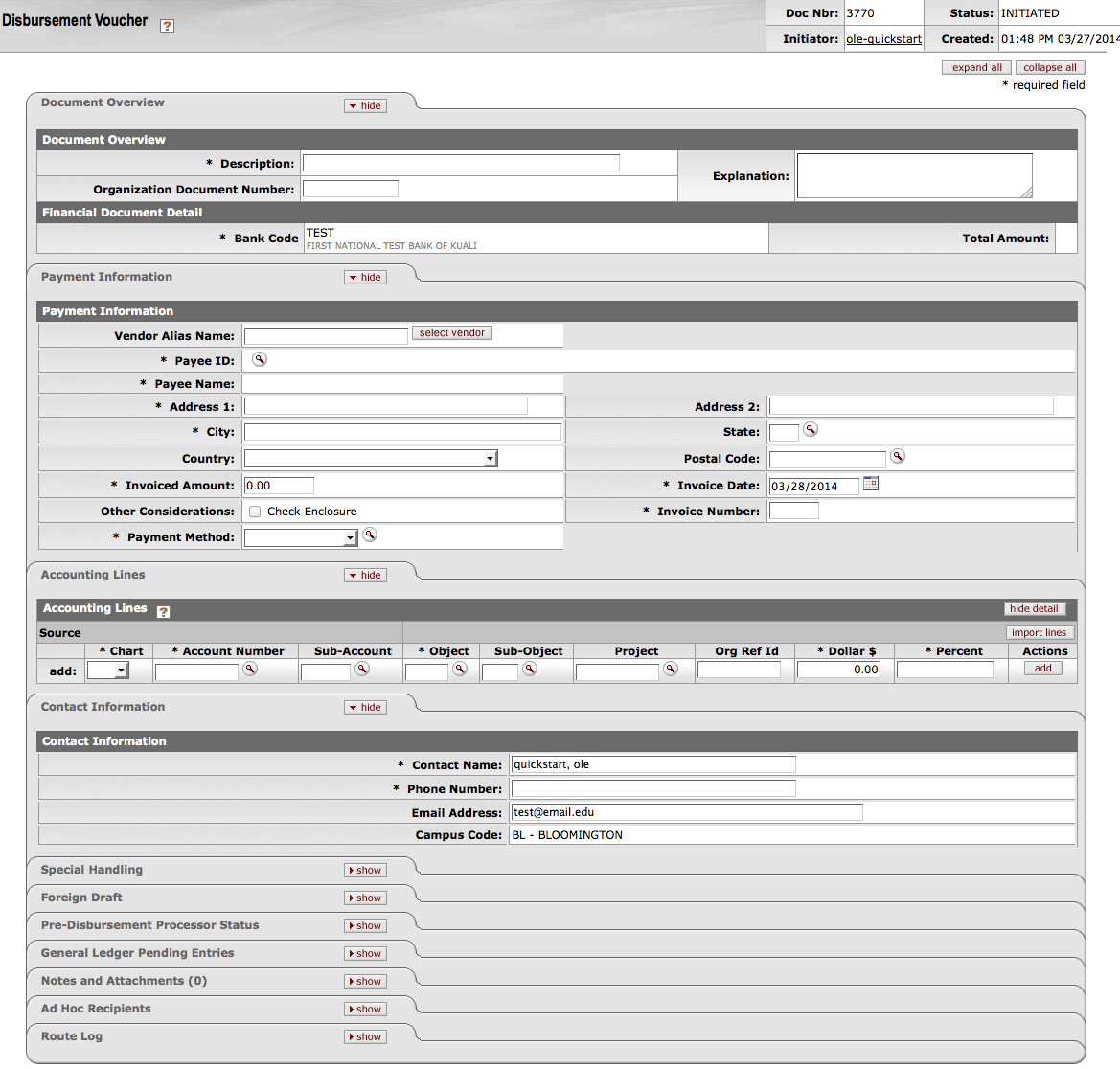The height and width of the screenshot is (1069, 1120).
Task: Click Description input field
Action: pos(461,163)
